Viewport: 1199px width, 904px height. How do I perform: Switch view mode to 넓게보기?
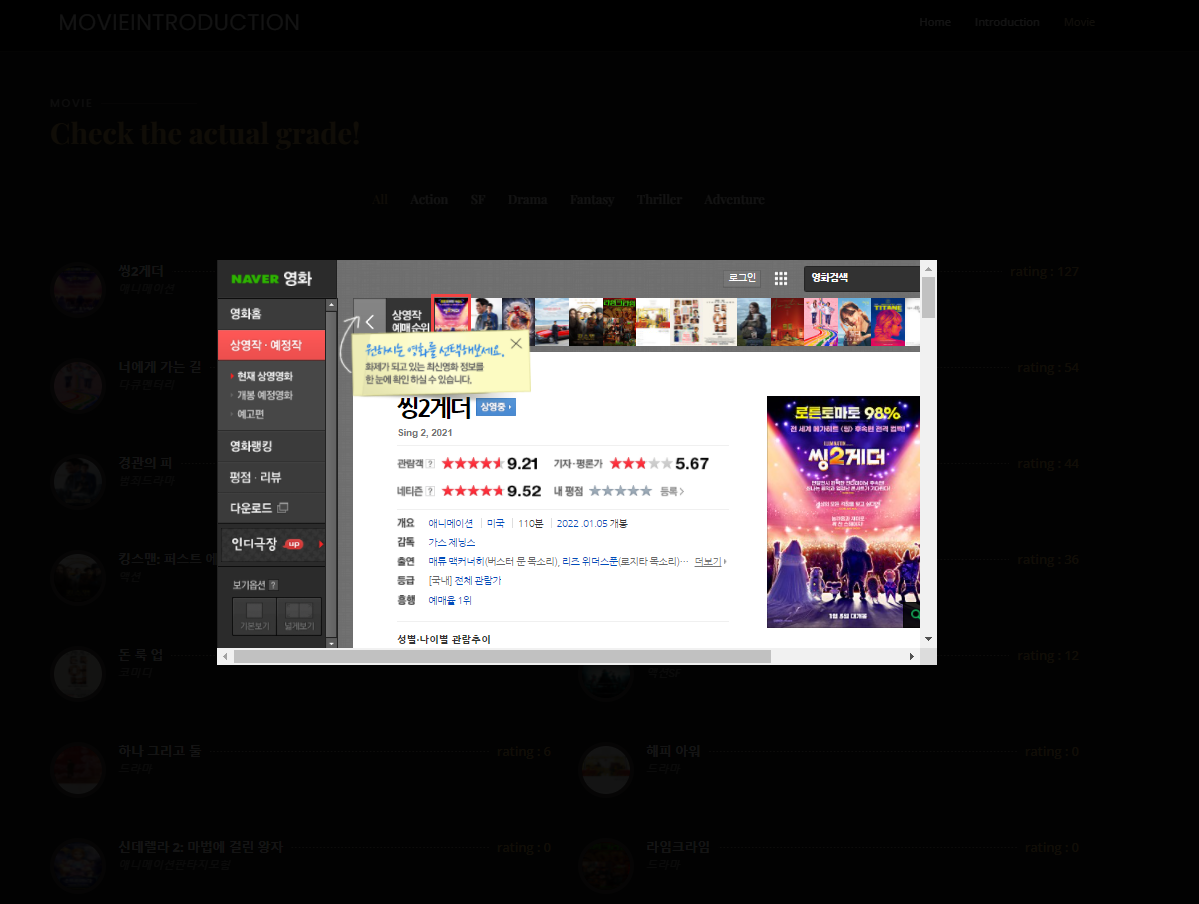(299, 614)
